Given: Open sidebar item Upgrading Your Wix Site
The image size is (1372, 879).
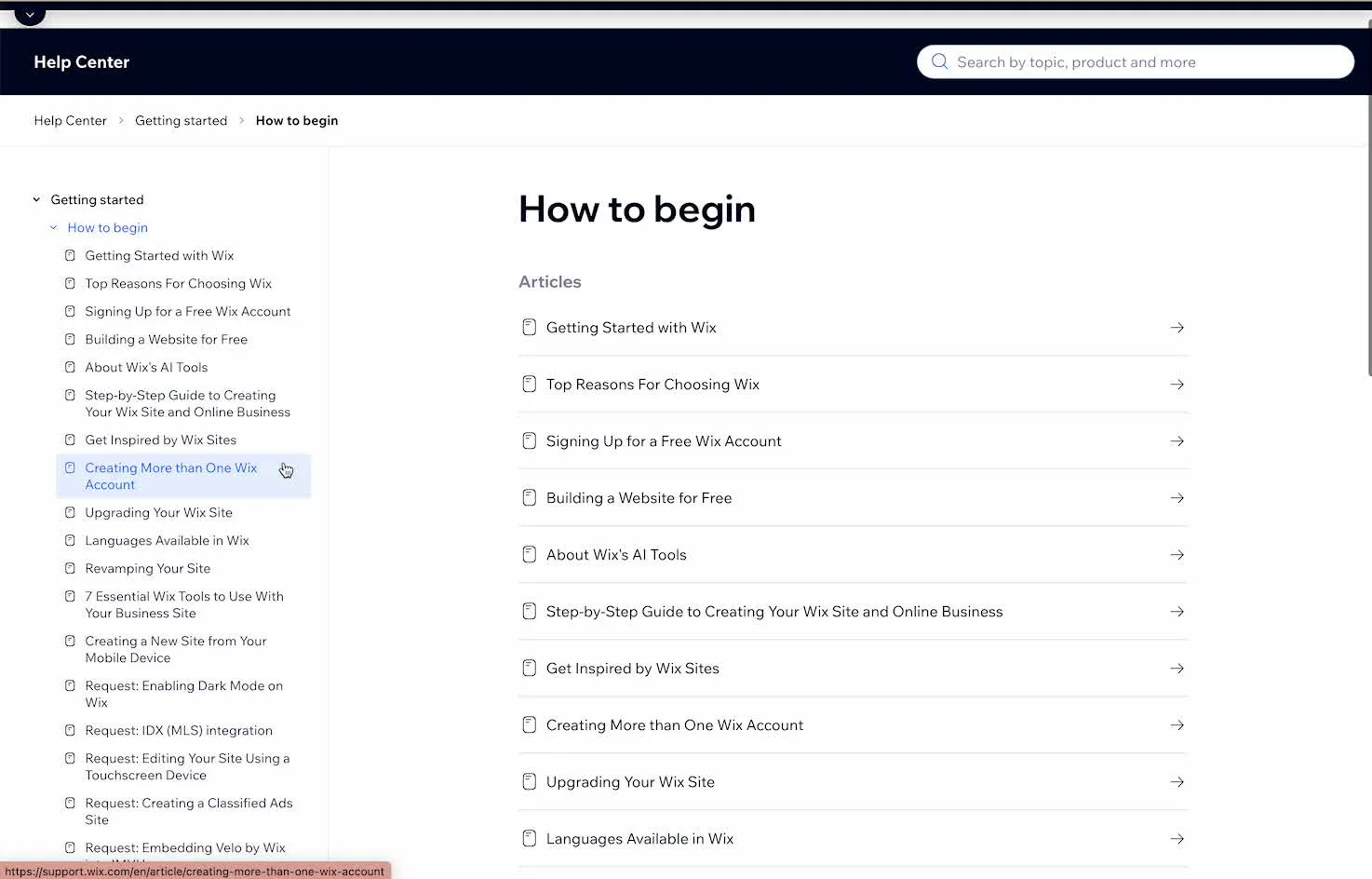Looking at the screenshot, I should pyautogui.click(x=158, y=512).
